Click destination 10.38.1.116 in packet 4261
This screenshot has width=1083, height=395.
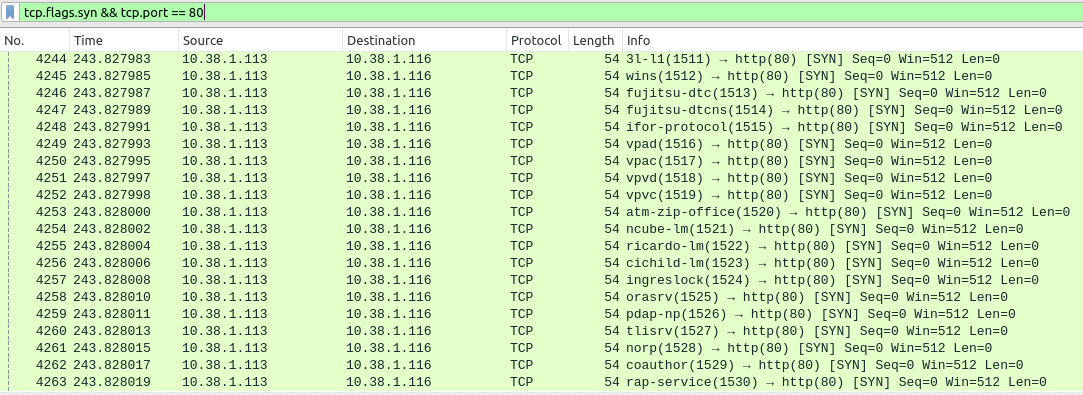click(388, 347)
